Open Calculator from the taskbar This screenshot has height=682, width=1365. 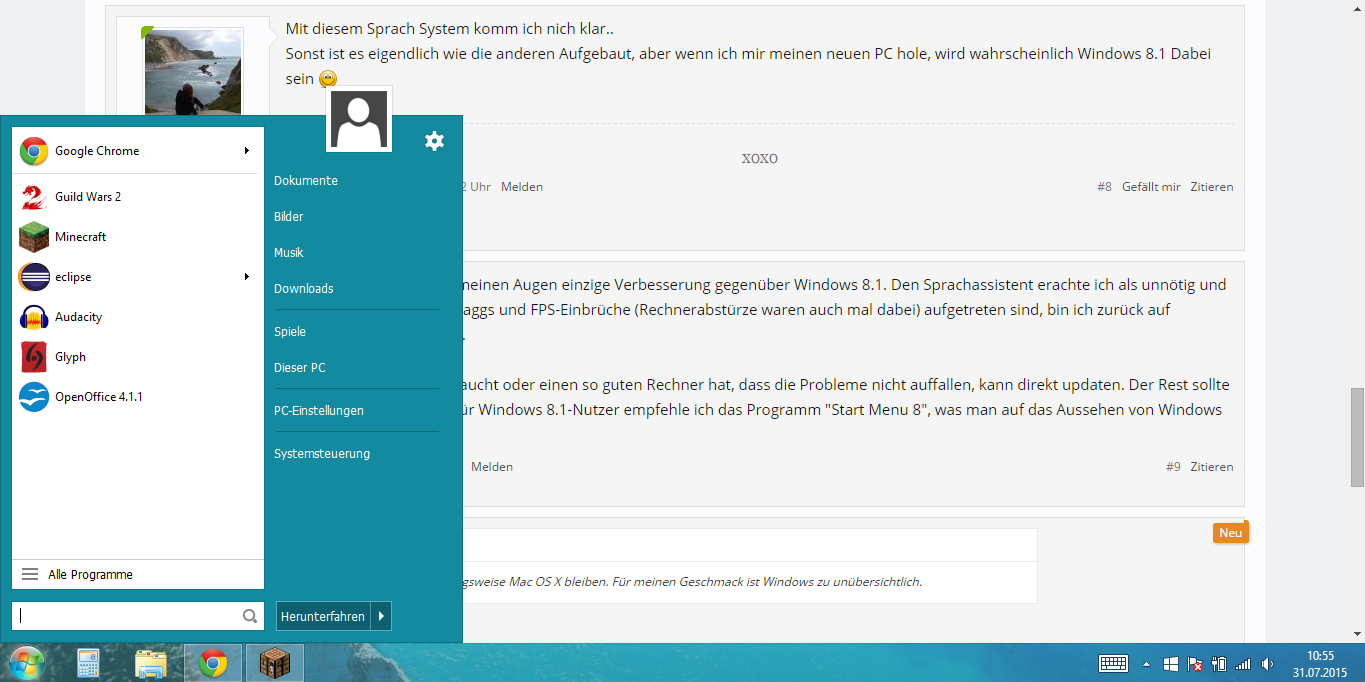click(x=88, y=664)
